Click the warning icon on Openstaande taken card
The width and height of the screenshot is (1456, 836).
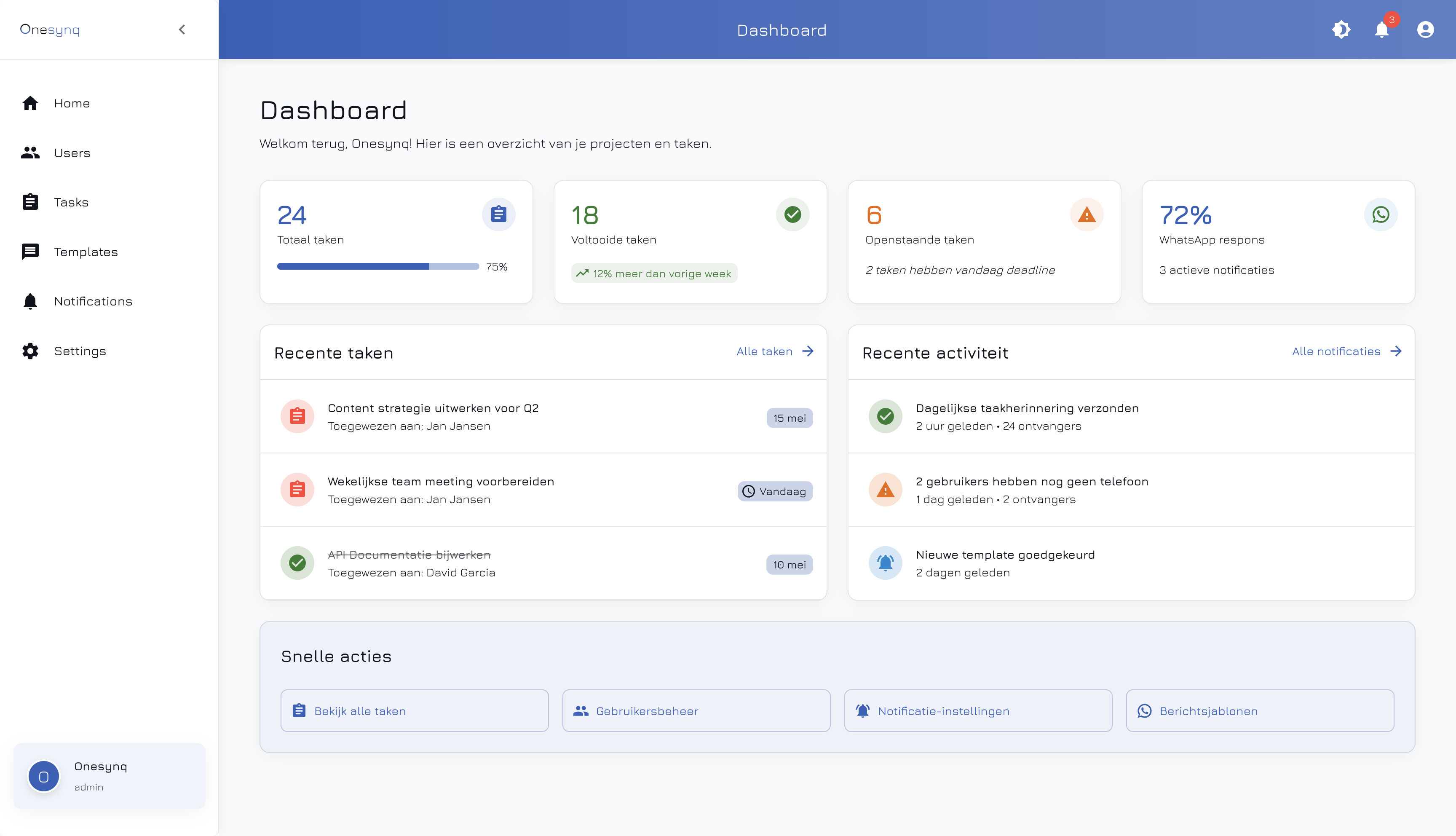tap(1087, 214)
